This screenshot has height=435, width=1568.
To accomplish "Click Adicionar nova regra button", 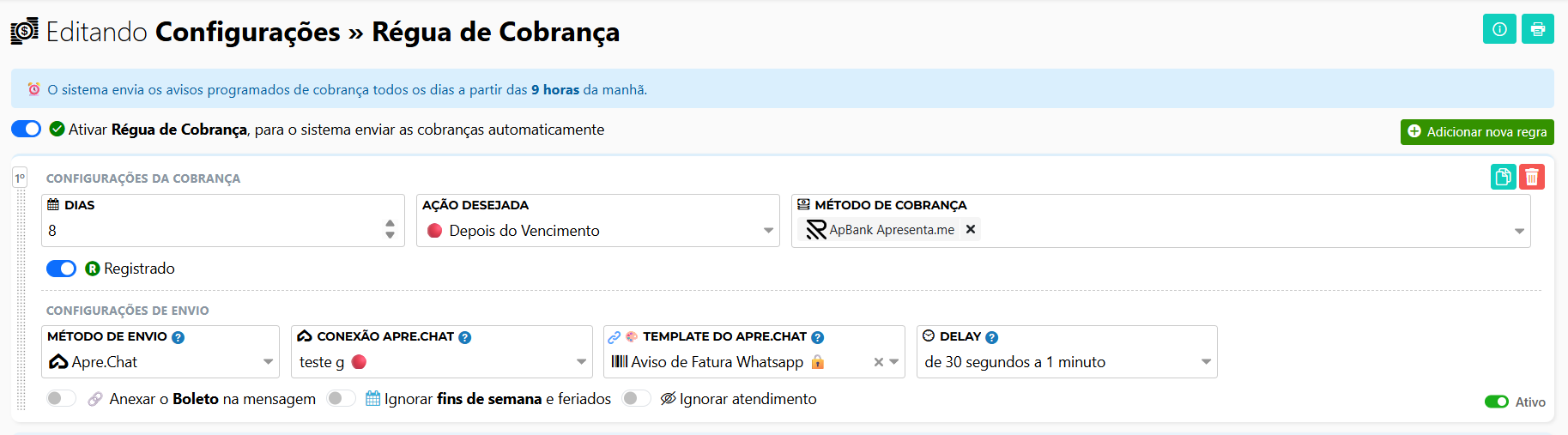I will coord(1477,132).
